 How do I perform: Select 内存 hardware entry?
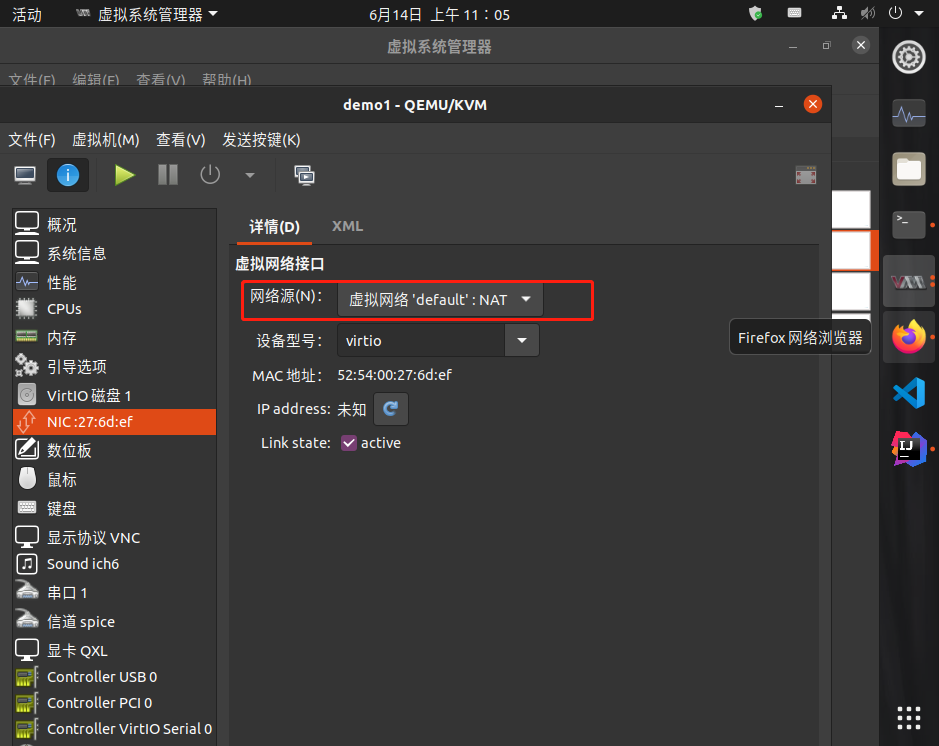tap(114, 338)
